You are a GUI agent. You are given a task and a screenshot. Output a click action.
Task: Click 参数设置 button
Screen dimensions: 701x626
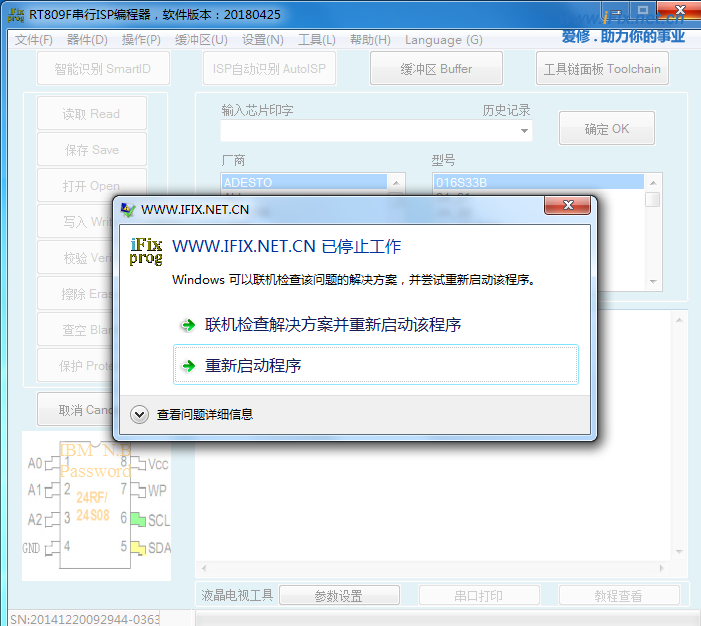point(339,596)
